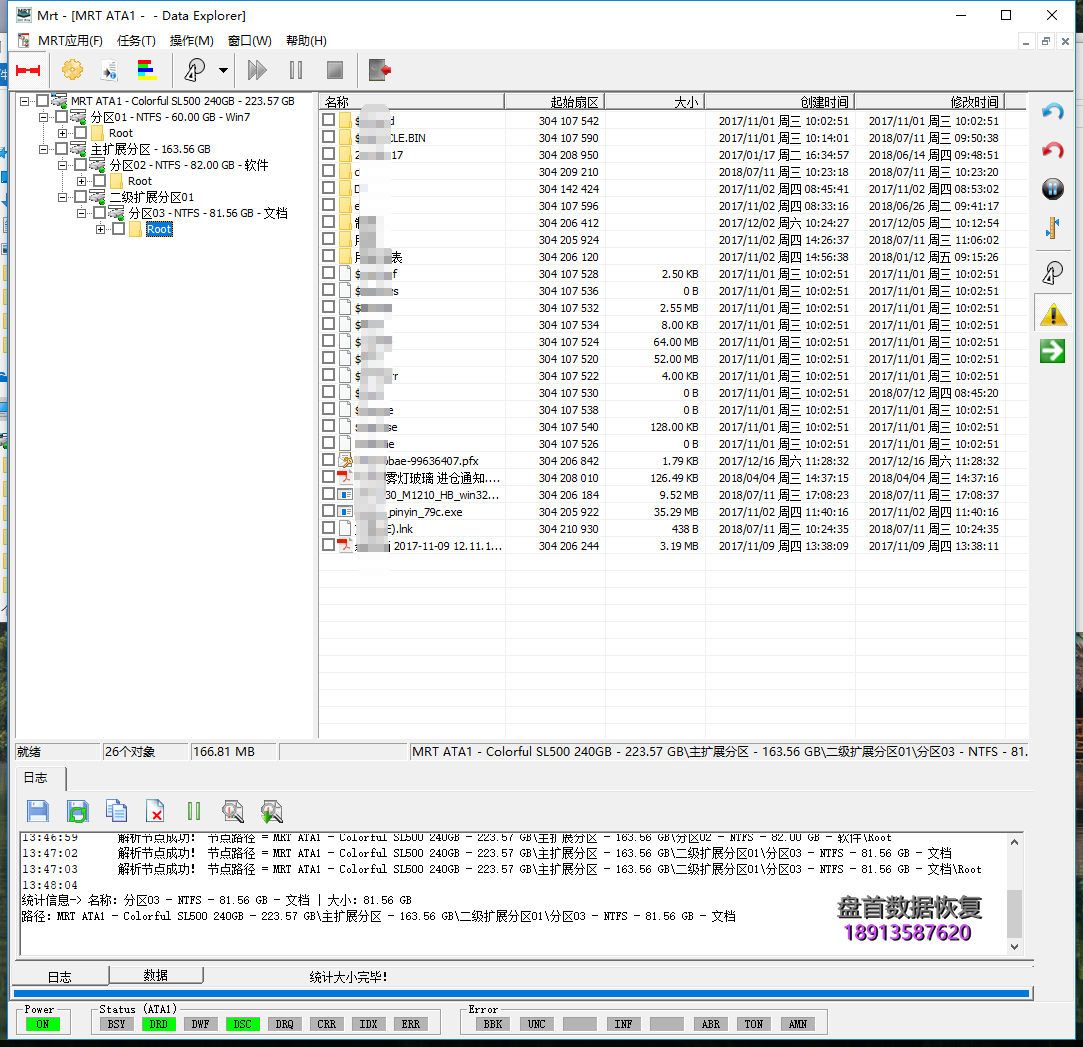The width and height of the screenshot is (1083, 1047).
Task: Switch to the 数据 bottom tab
Action: (x=155, y=975)
